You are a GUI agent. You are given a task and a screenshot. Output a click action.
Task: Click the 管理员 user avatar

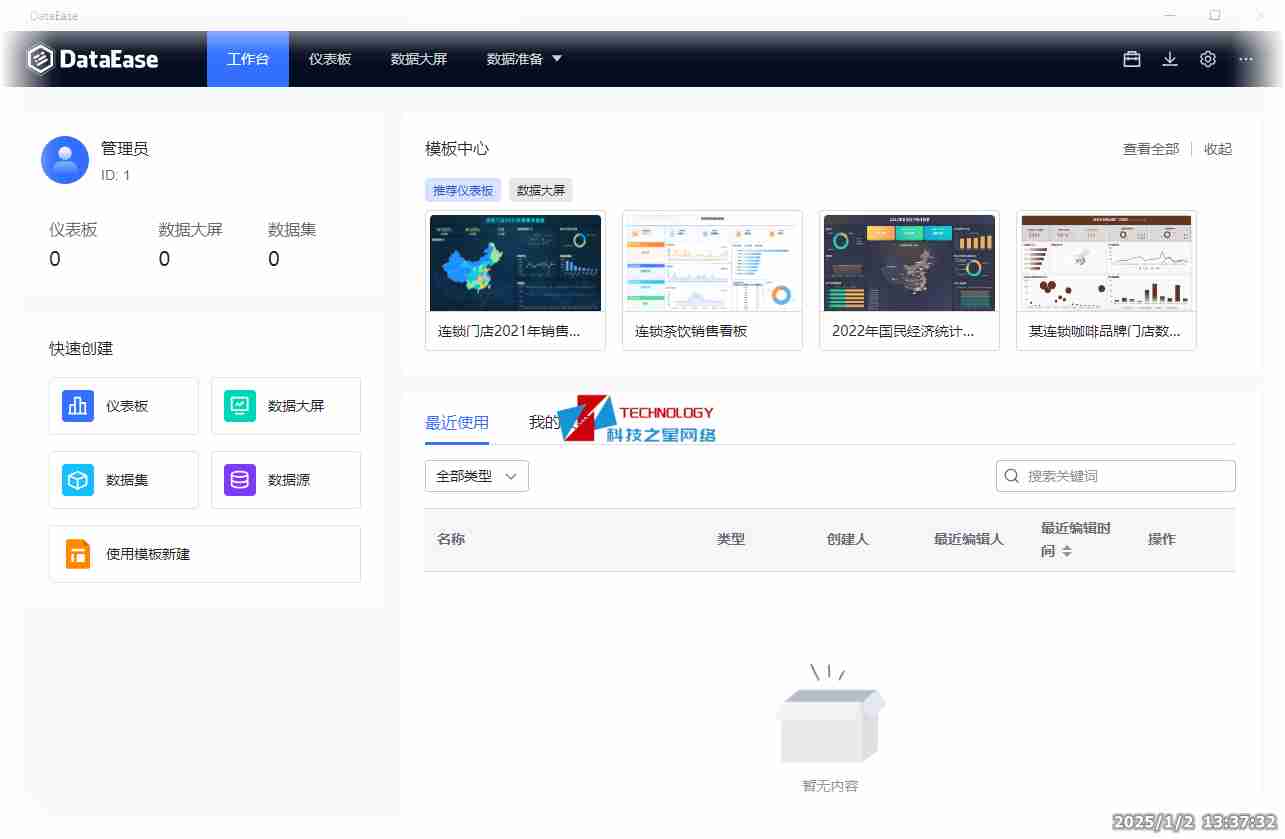click(65, 160)
